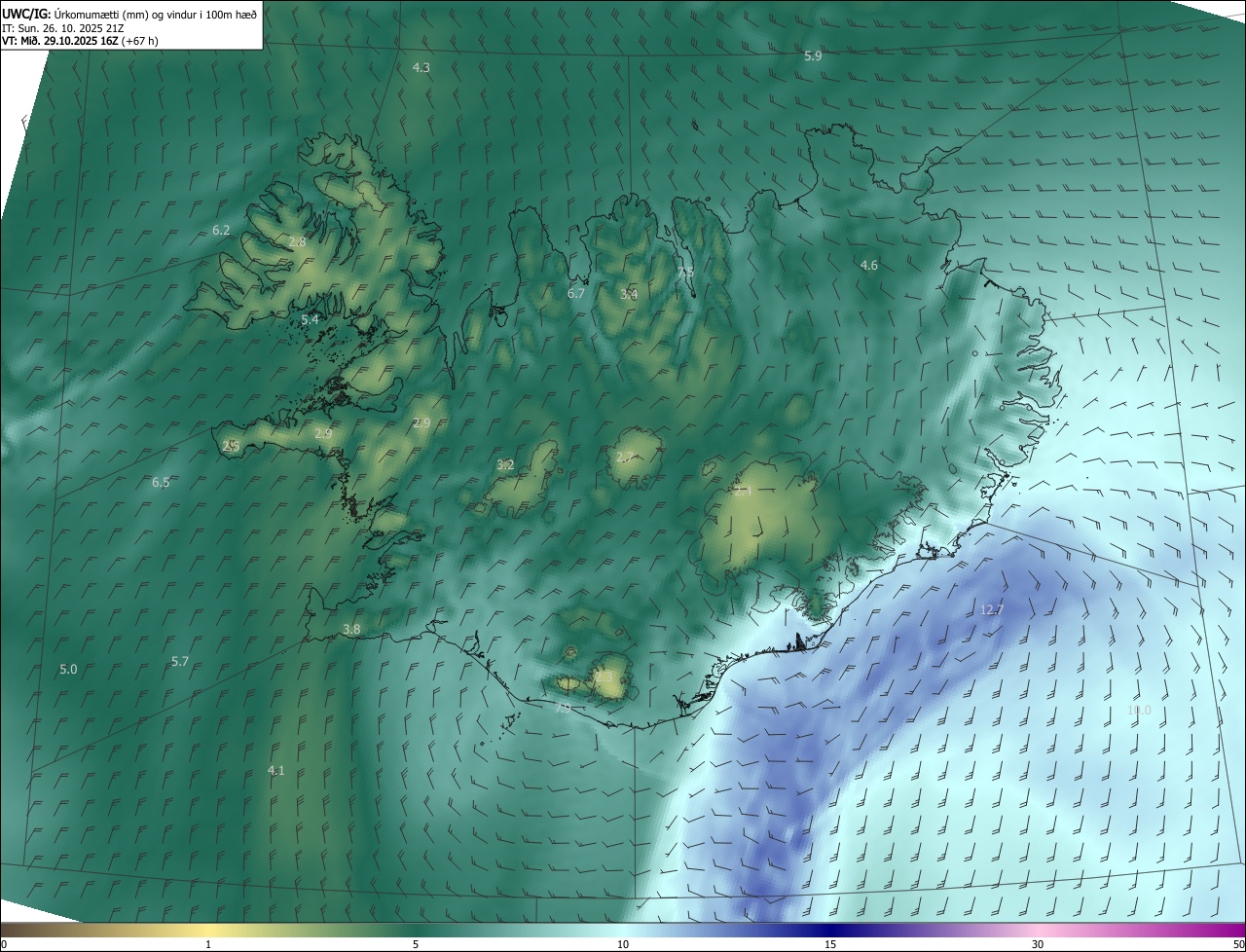Click the 5.0 value label on the map

[68, 669]
